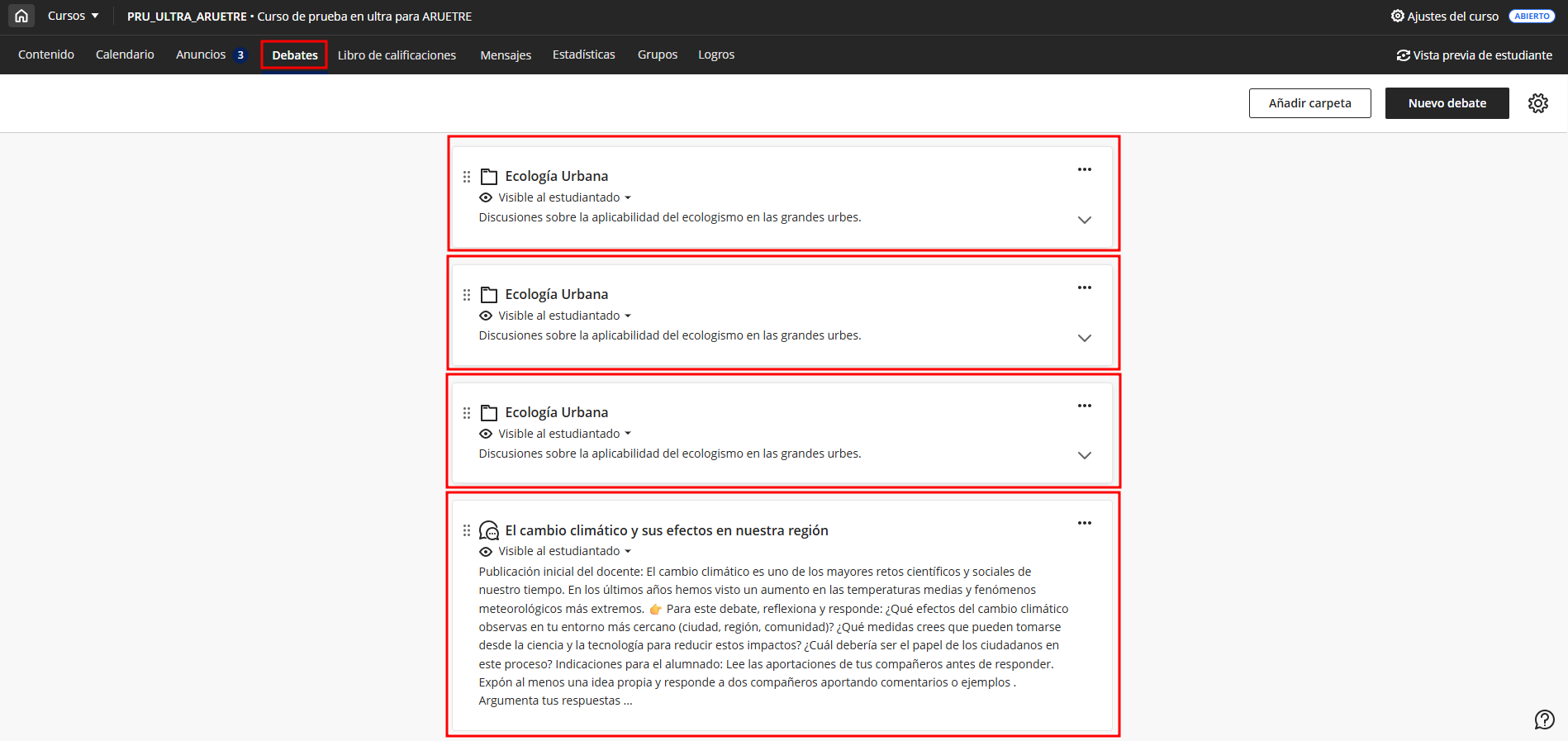
Task: Open the discussion settings gear icon
Action: 1537,103
